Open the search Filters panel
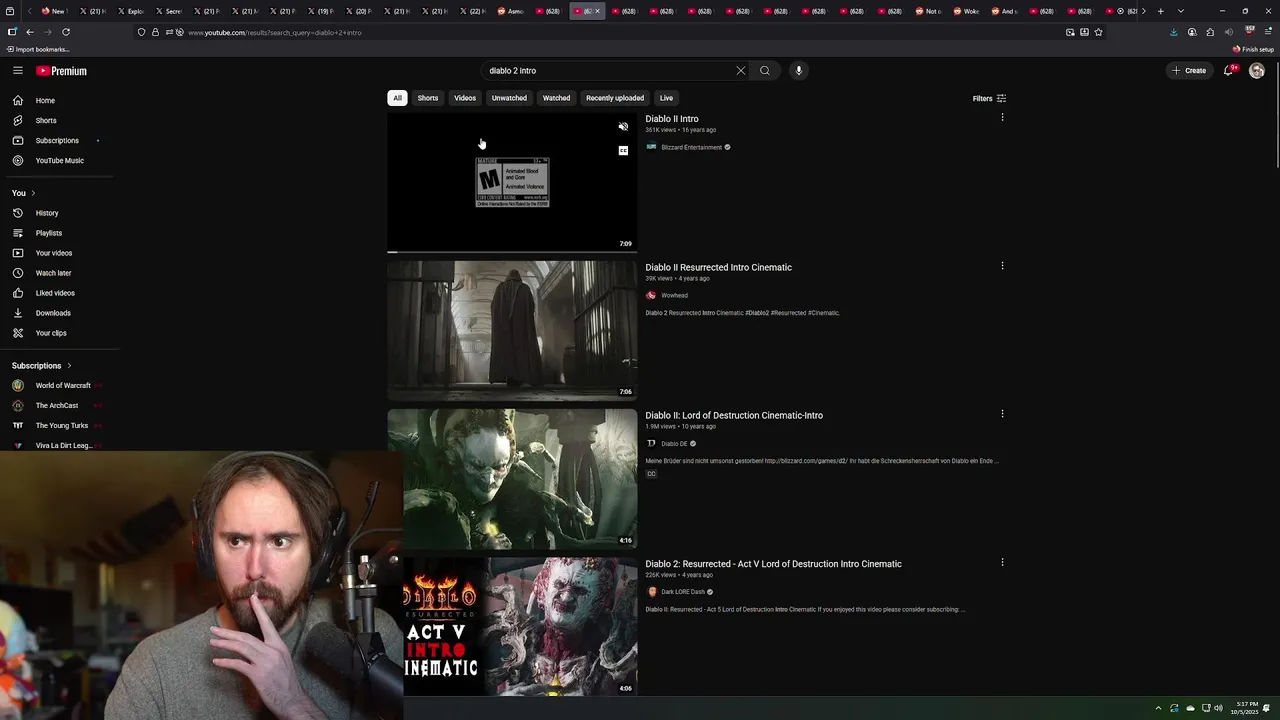This screenshot has height=720, width=1280. click(989, 99)
